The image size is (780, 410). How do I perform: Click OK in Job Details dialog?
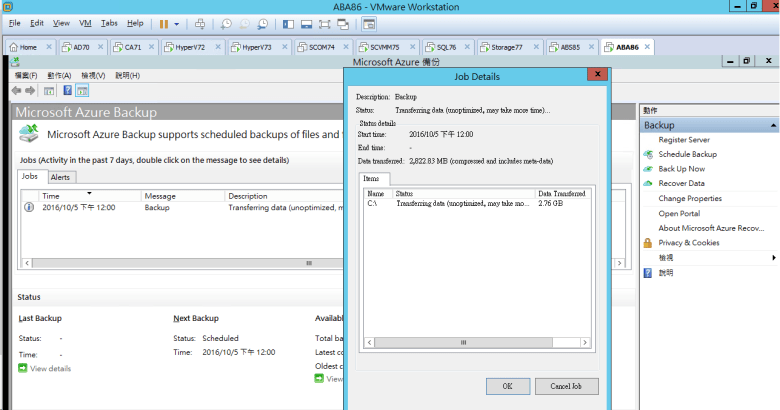tap(508, 386)
